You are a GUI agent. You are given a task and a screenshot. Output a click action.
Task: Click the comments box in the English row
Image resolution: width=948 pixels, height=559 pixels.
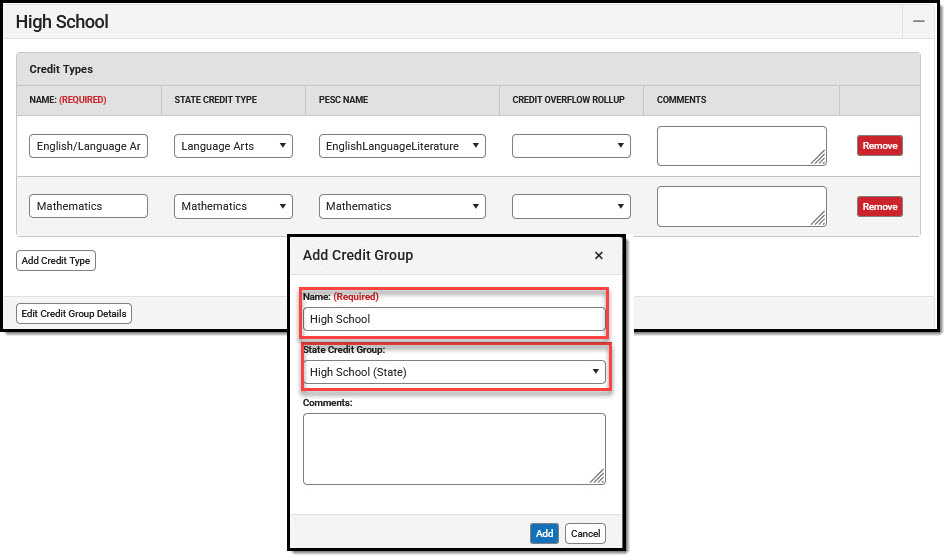pos(742,146)
